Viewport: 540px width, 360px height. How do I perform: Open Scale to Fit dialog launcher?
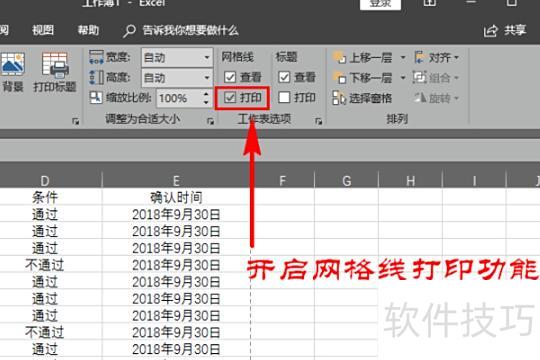point(210,121)
